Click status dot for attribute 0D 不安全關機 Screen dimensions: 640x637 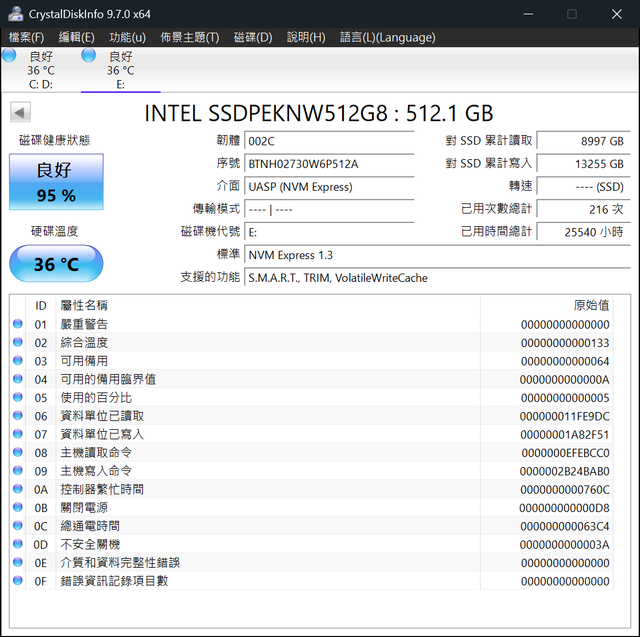coord(18,544)
